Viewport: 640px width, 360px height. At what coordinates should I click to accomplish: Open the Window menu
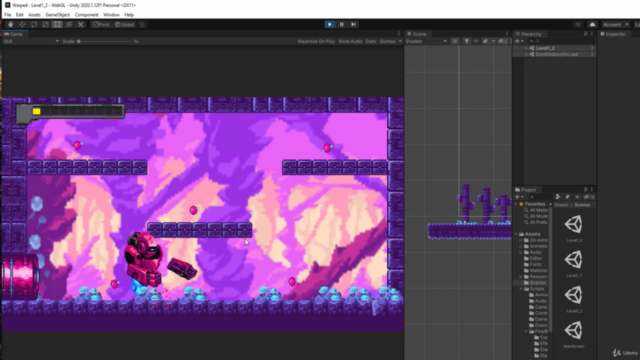(x=111, y=15)
